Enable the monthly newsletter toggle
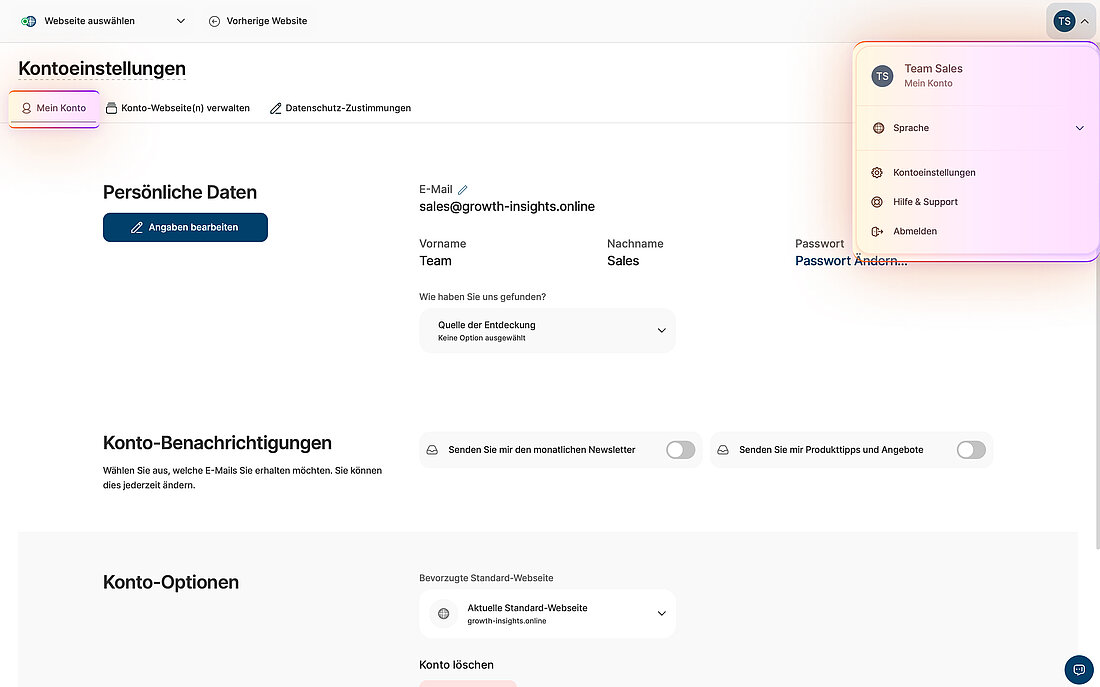The height and width of the screenshot is (687, 1100). [x=680, y=450]
